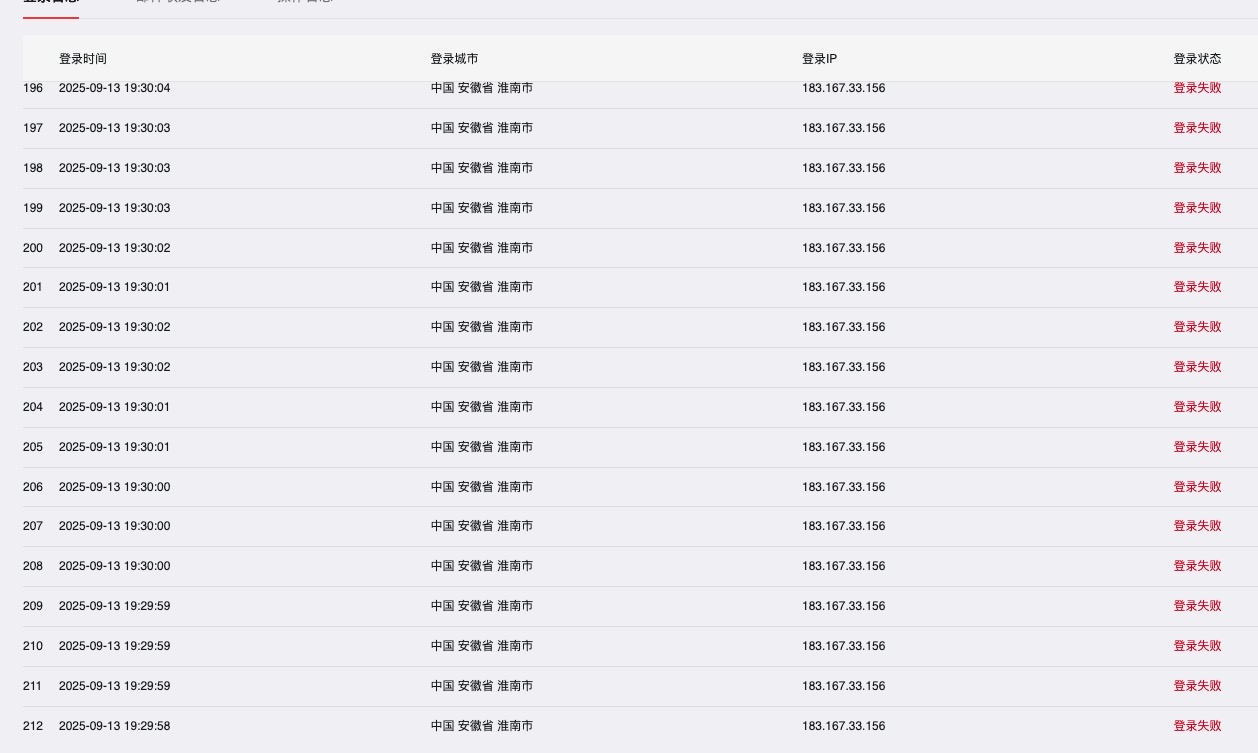Viewport: 1258px width, 753px height.
Task: Click the IP address in row 208
Action: coord(843,566)
